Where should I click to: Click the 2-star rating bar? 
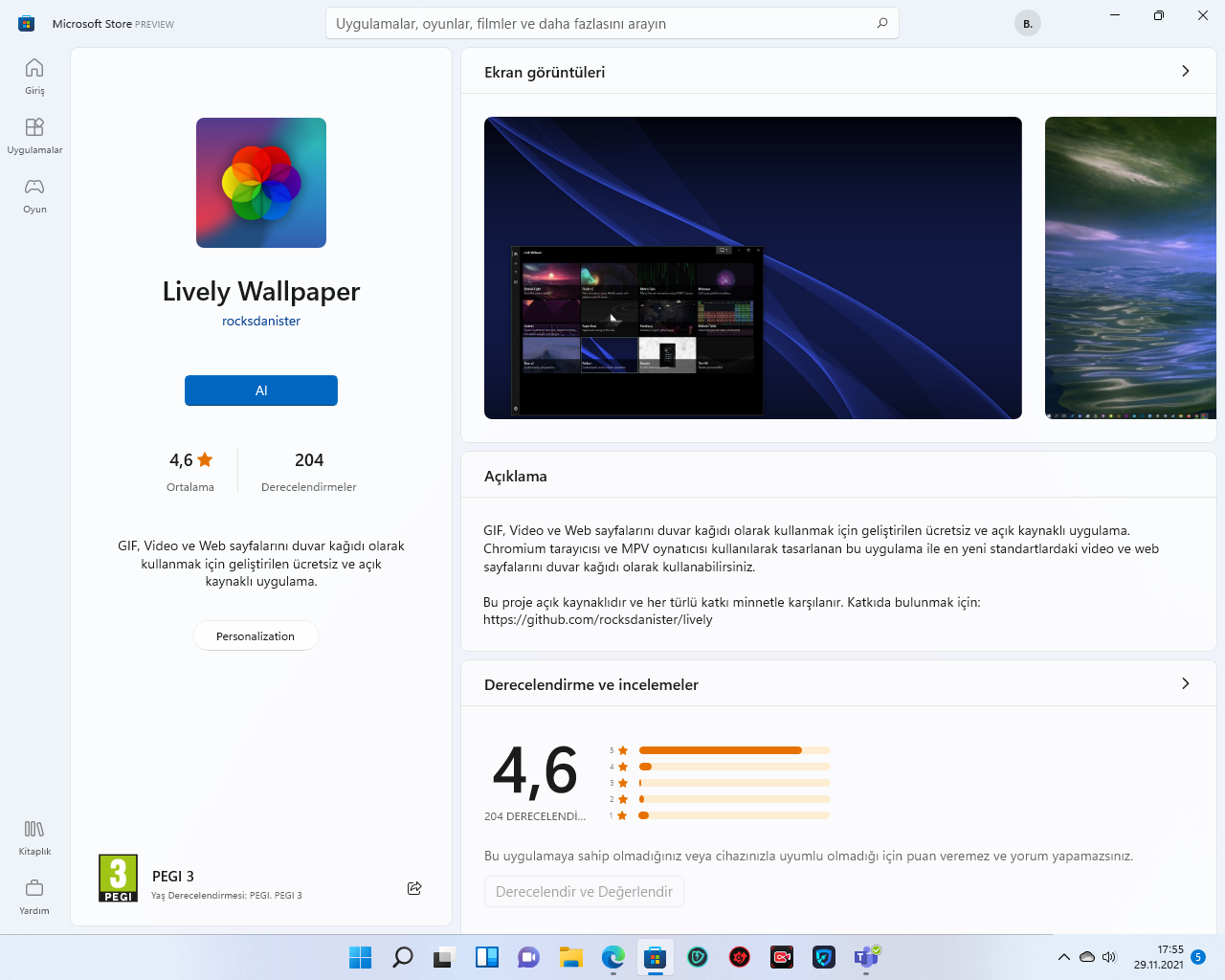pyautogui.click(x=734, y=799)
